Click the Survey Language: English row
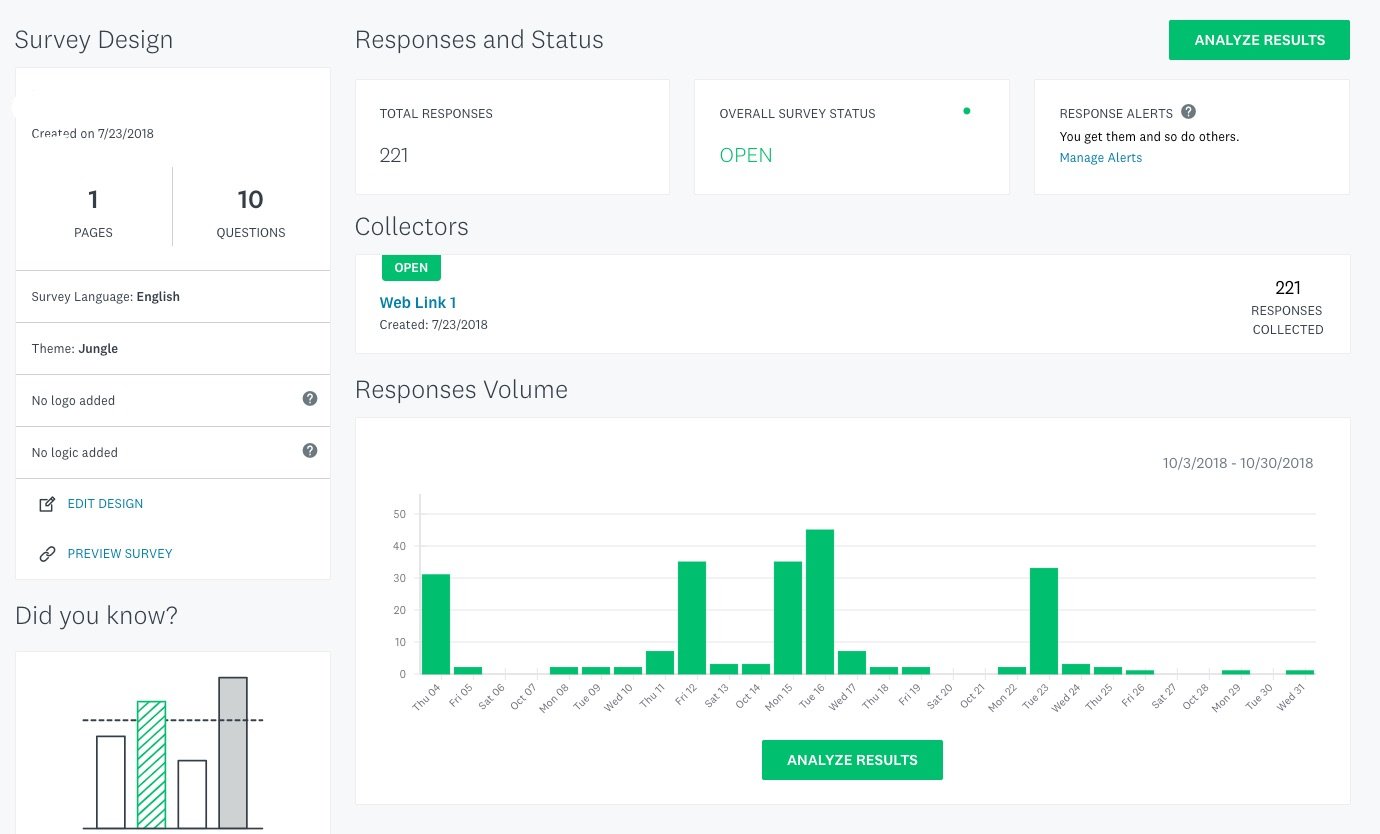 (x=173, y=297)
